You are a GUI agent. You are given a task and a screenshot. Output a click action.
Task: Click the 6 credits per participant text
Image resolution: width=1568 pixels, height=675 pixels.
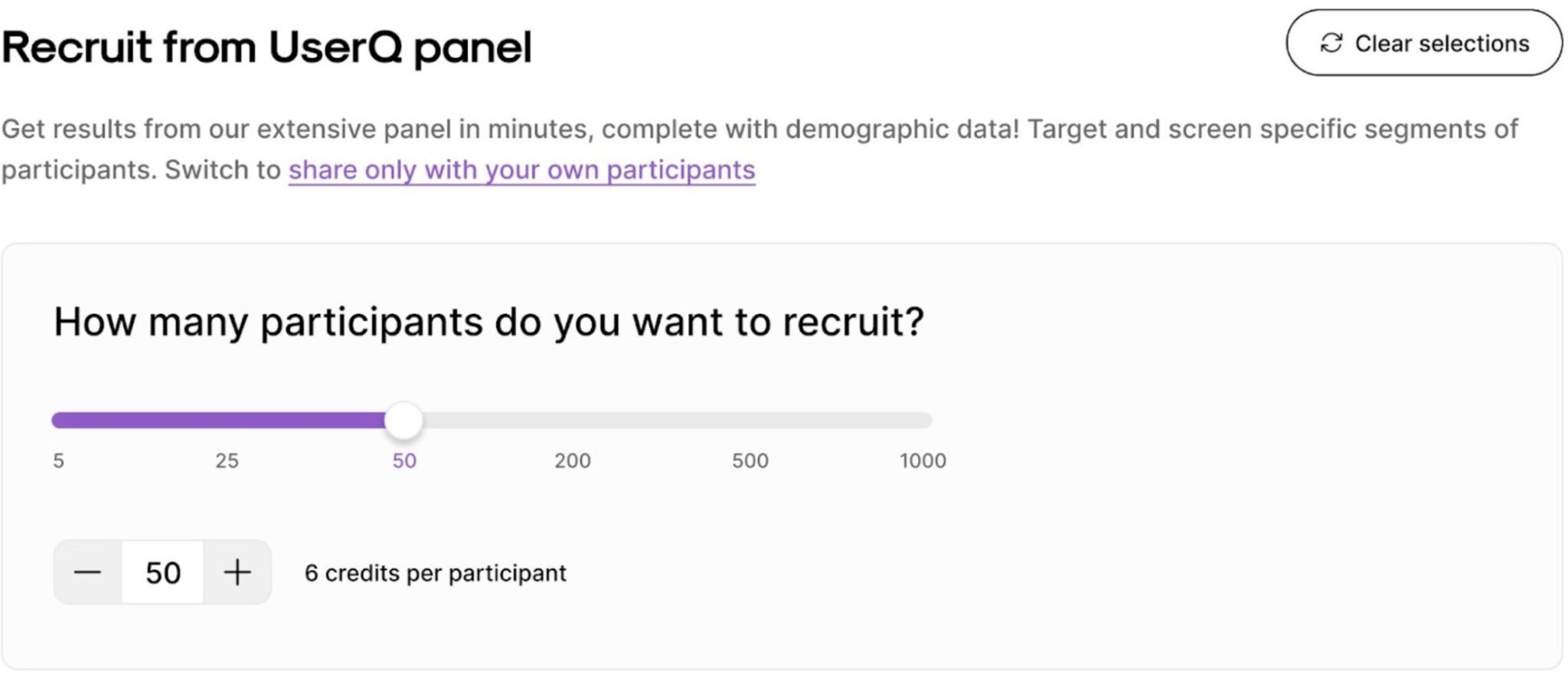point(435,573)
